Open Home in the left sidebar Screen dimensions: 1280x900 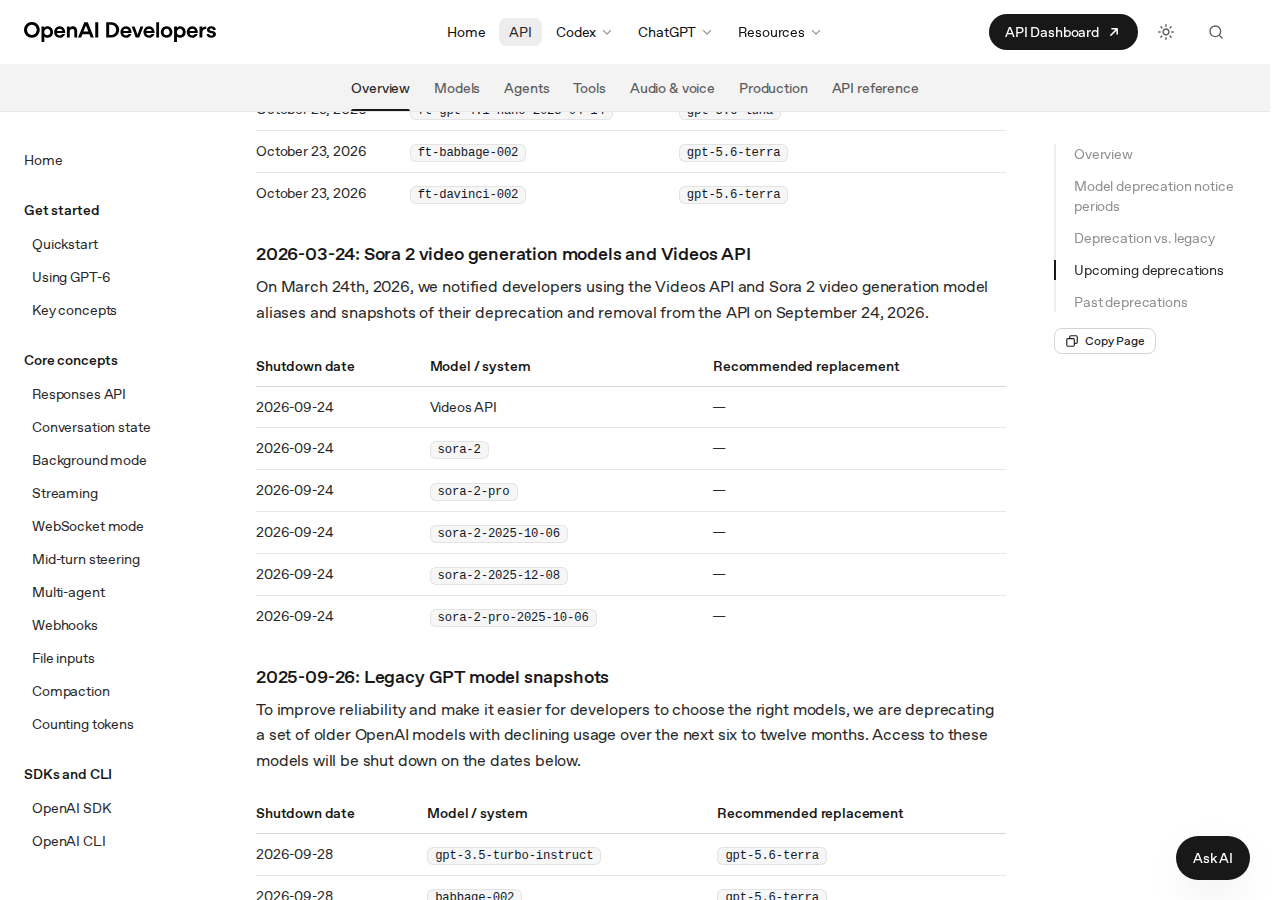[44, 160]
